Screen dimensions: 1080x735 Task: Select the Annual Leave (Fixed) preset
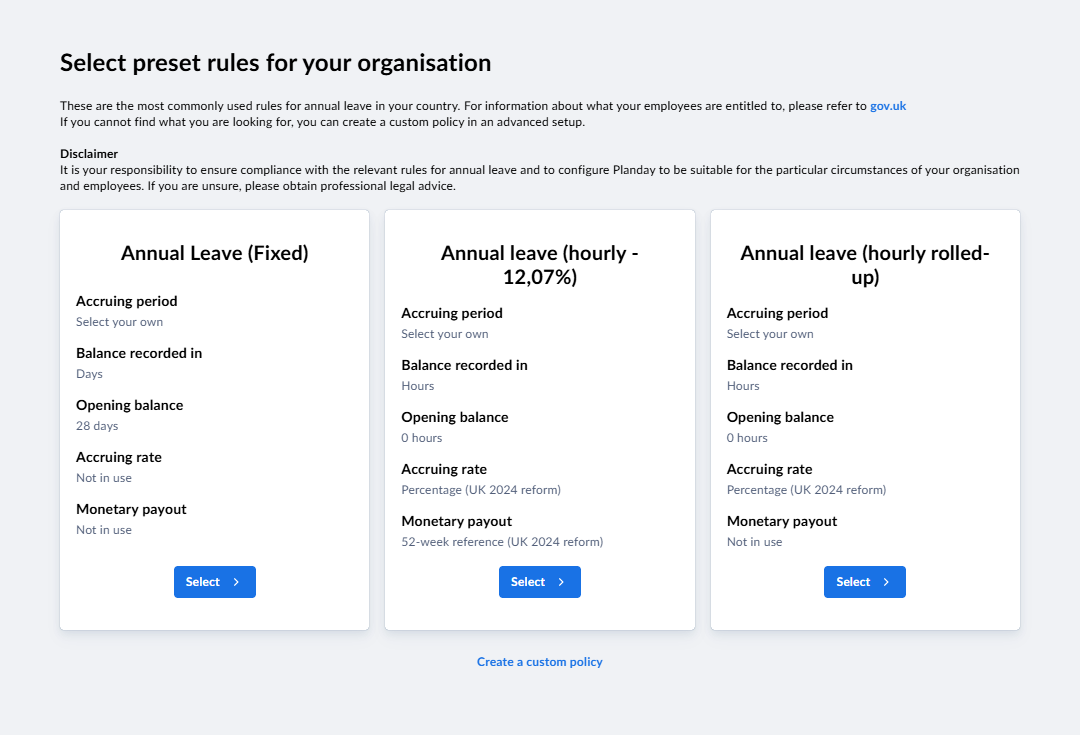coord(215,582)
